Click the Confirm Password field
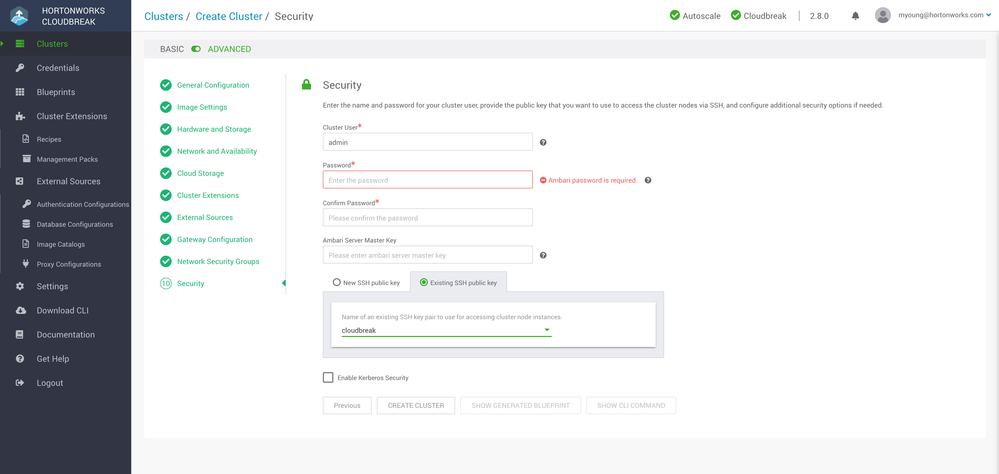Image resolution: width=999 pixels, height=474 pixels. (x=428, y=217)
